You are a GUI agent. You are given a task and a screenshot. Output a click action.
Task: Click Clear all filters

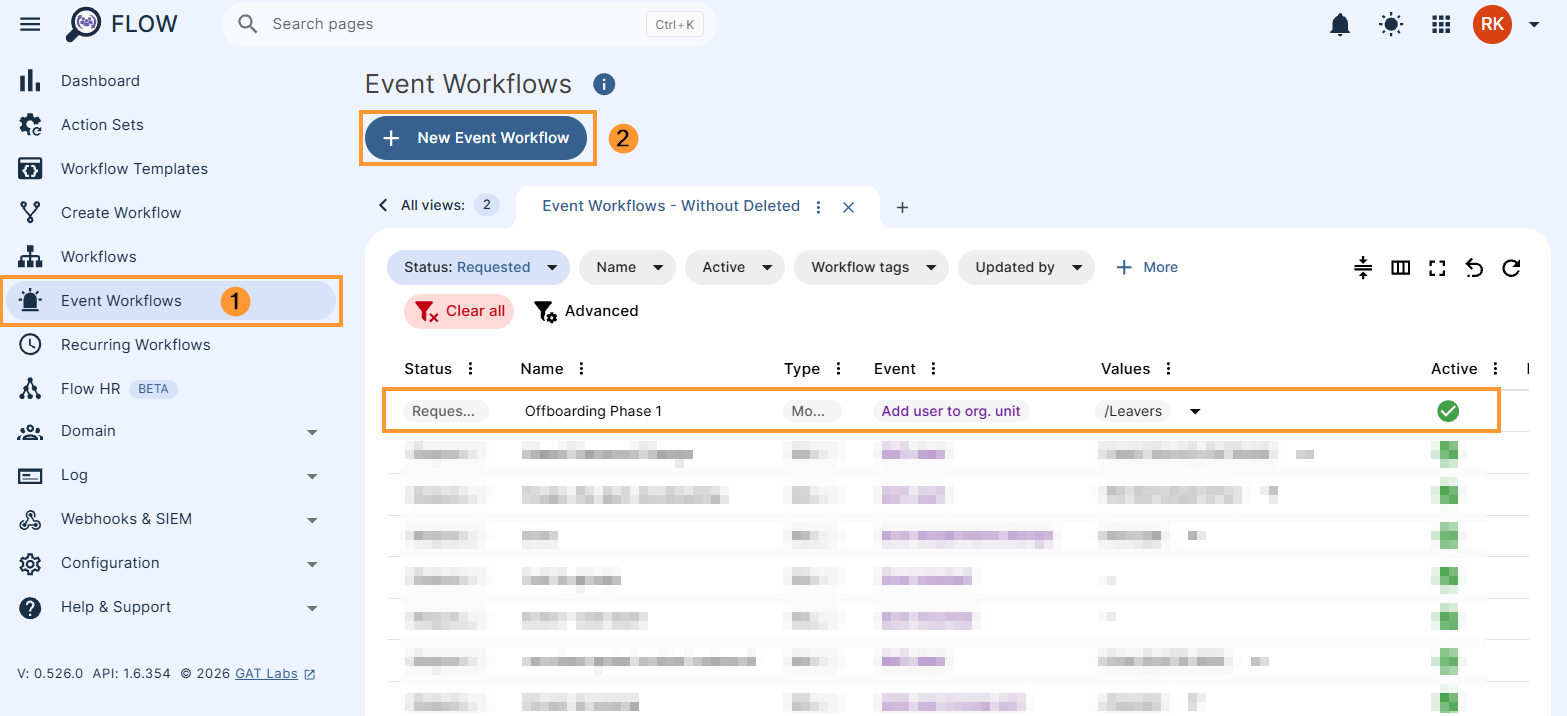click(x=459, y=311)
